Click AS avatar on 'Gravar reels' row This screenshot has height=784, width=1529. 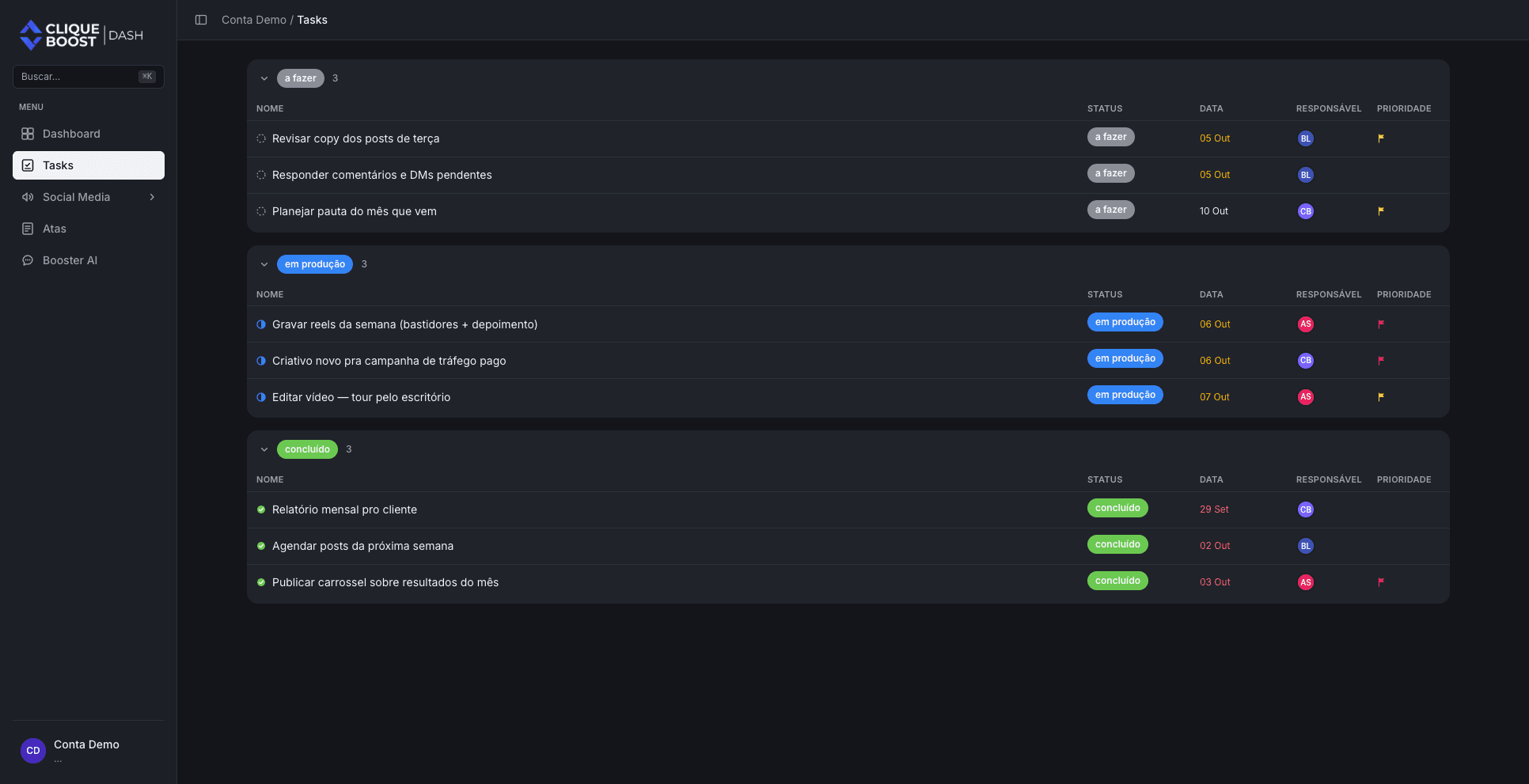click(x=1306, y=324)
